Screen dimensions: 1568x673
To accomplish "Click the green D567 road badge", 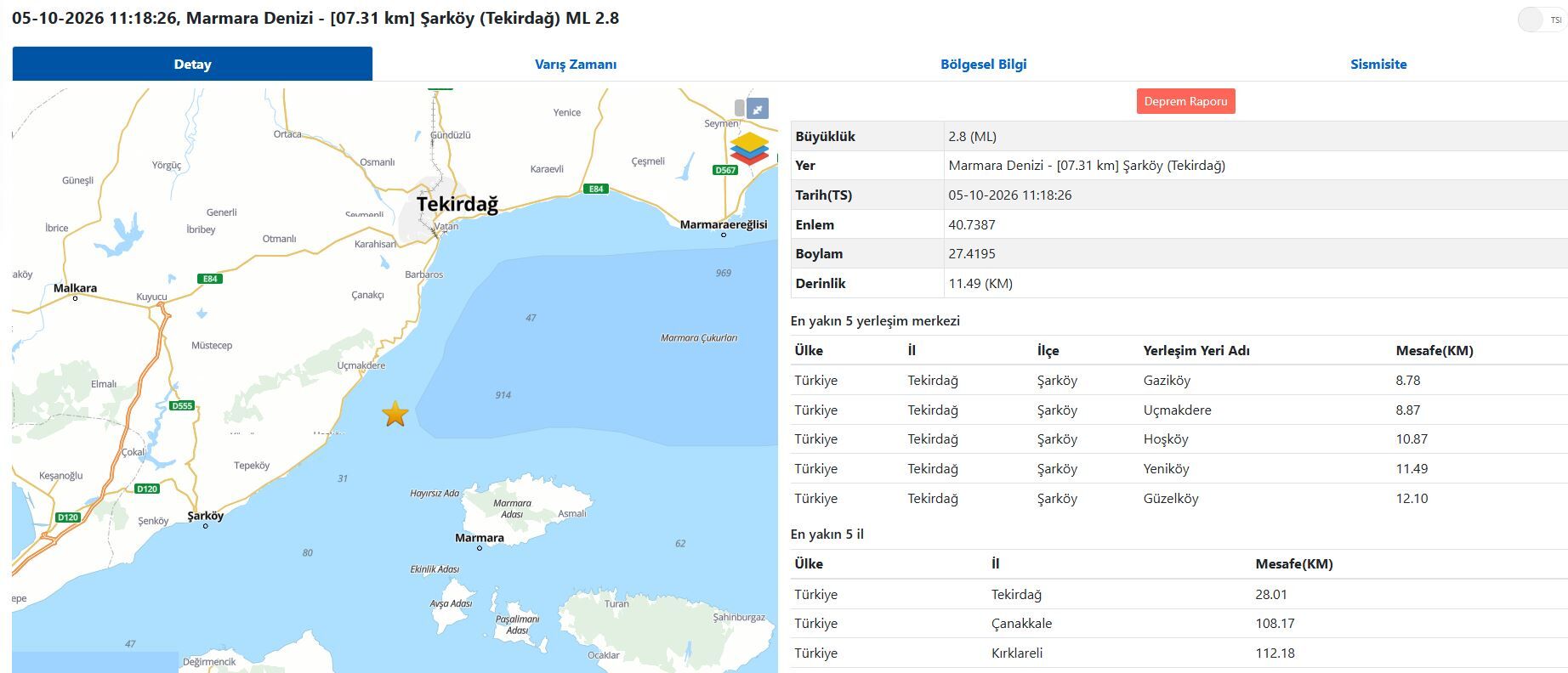I will pos(725,170).
